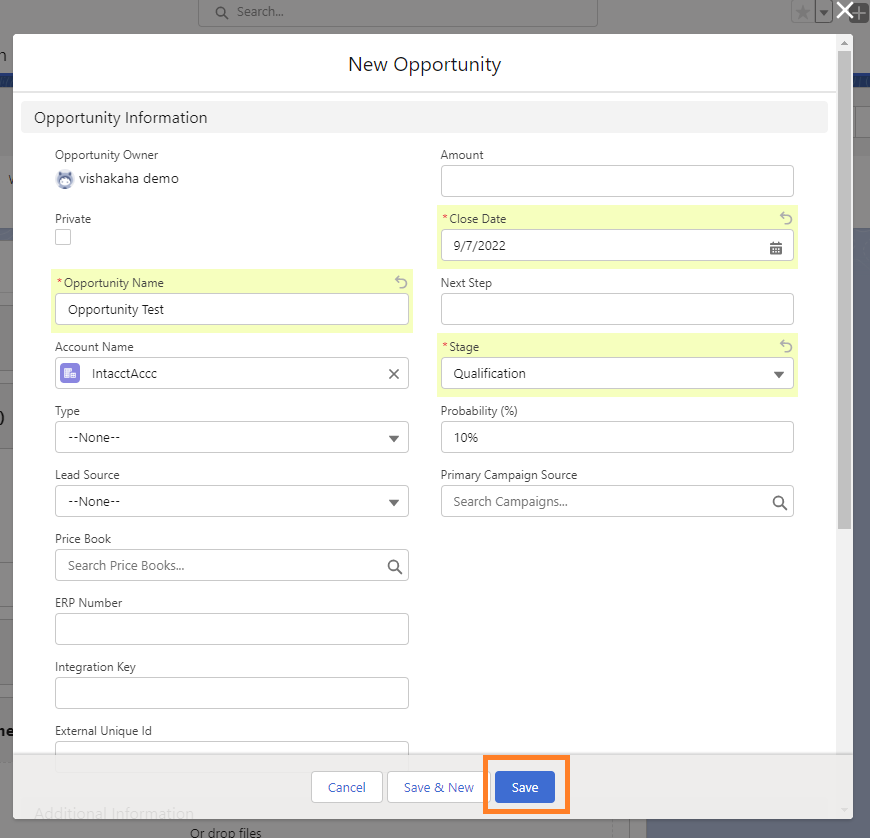Cancel the new opportunity dialog

[347, 786]
